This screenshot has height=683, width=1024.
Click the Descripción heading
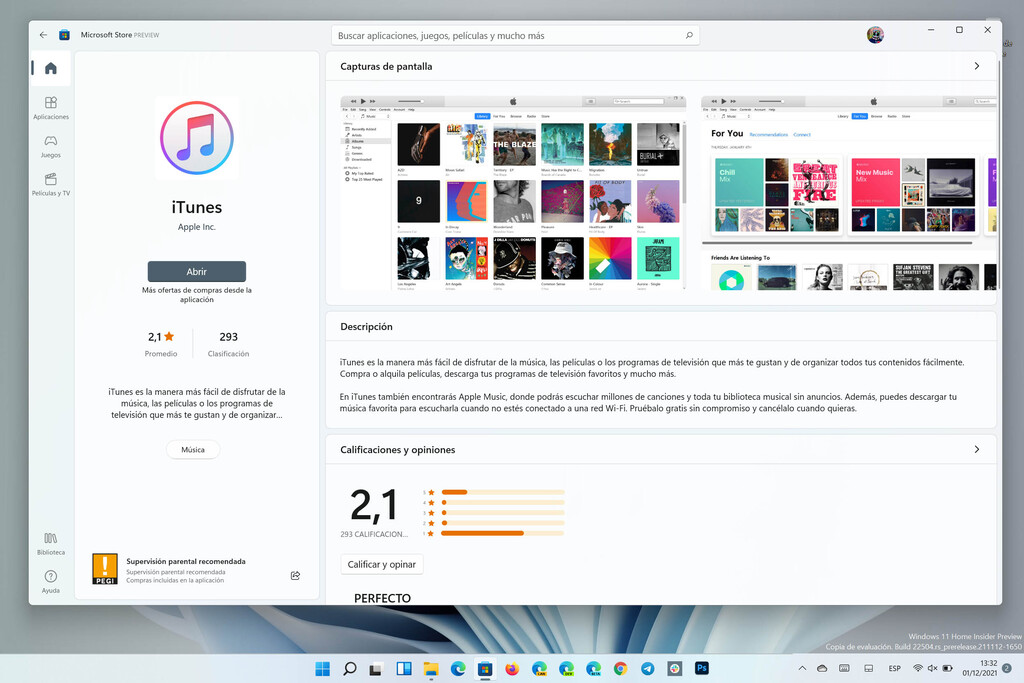366,326
